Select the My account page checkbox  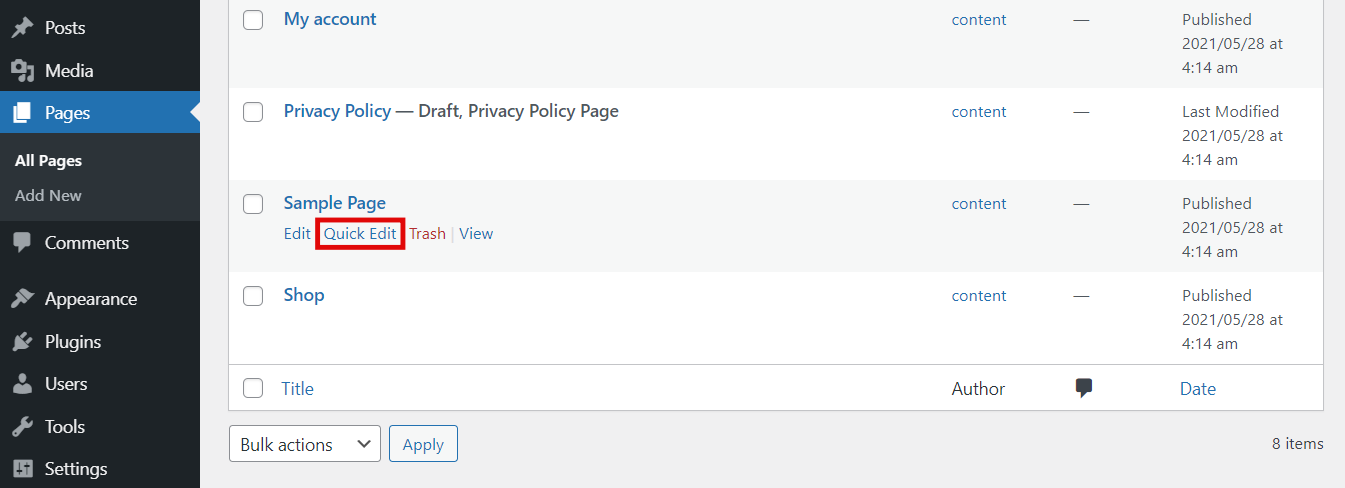coord(253,20)
